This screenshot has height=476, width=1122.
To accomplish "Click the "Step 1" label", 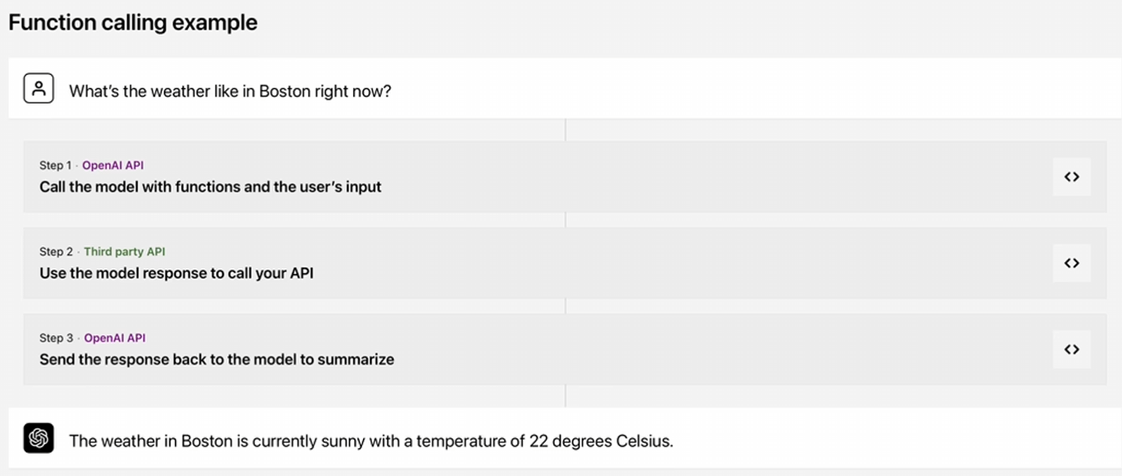I will (x=56, y=165).
